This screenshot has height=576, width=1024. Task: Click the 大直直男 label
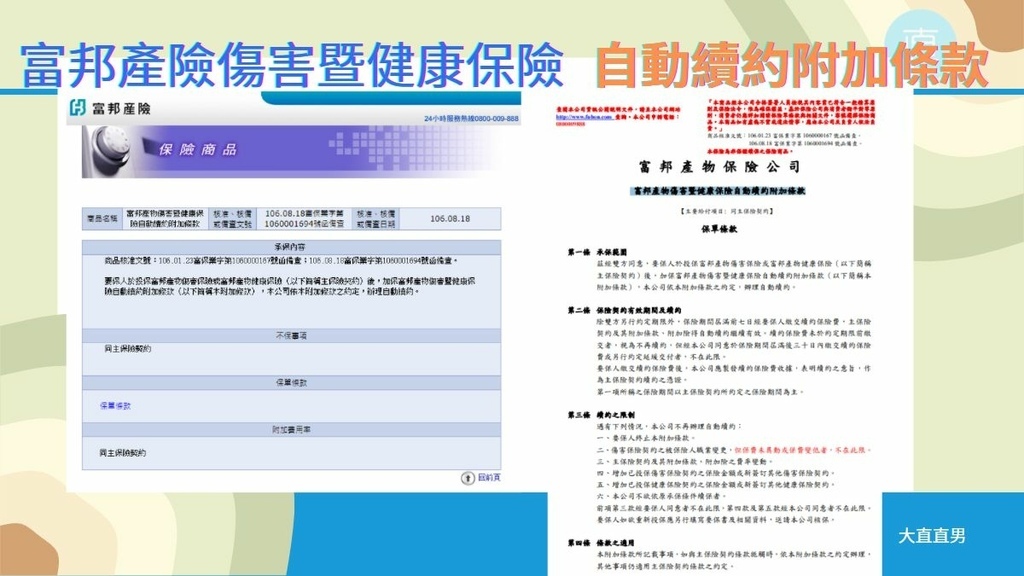coord(931,536)
